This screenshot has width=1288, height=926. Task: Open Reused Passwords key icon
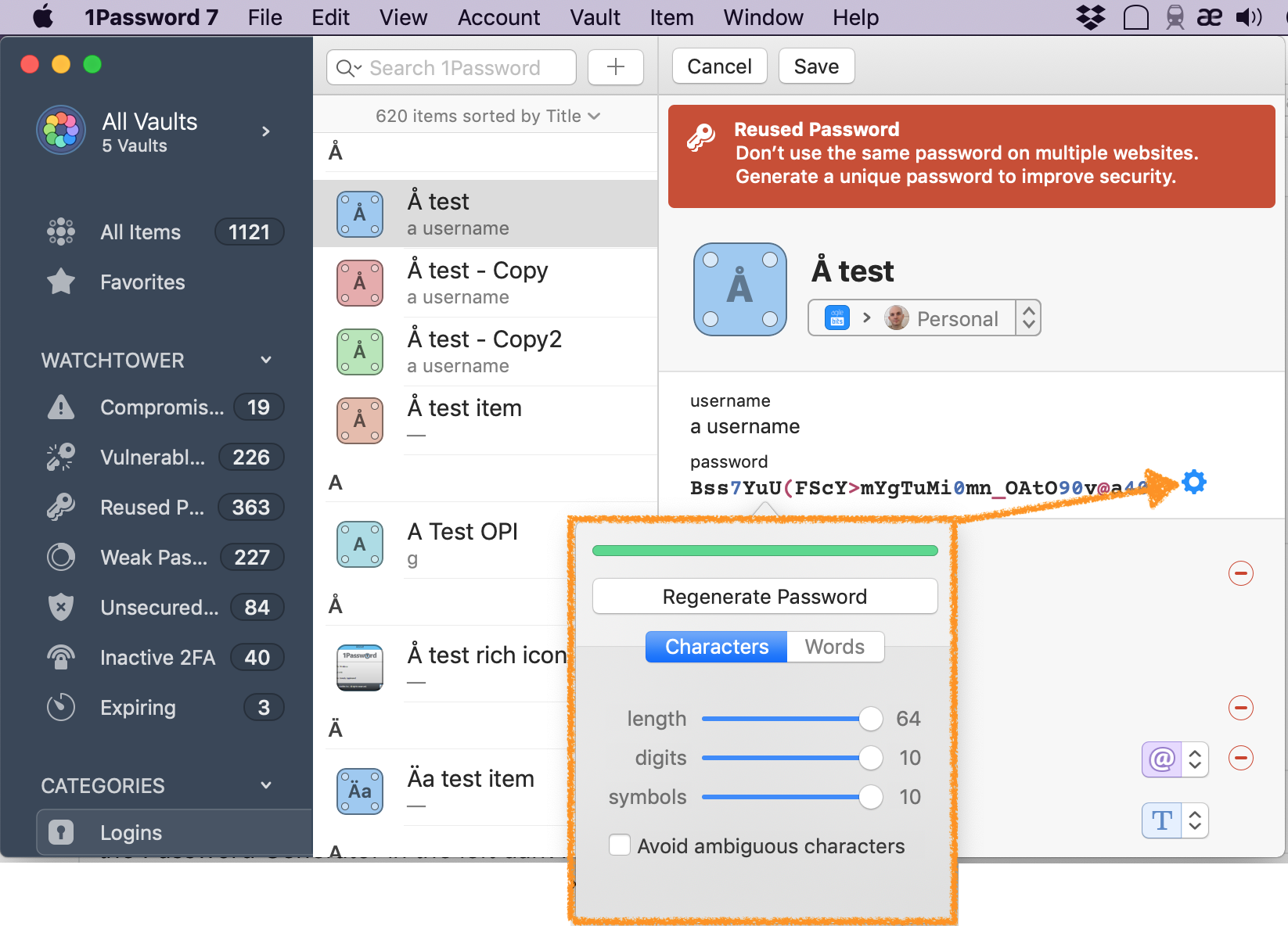click(x=61, y=508)
